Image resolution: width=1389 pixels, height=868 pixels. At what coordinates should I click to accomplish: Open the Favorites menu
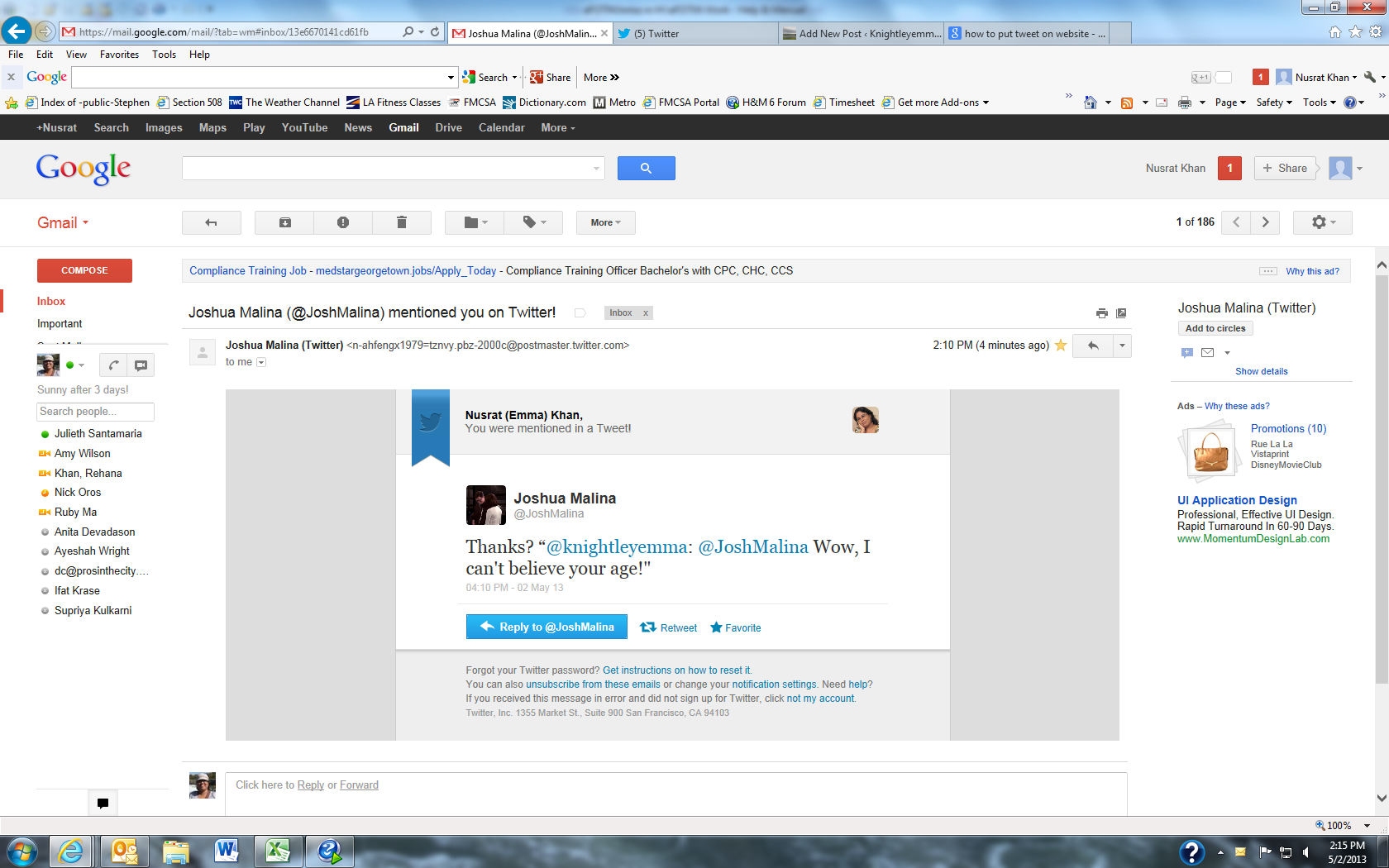(x=119, y=55)
